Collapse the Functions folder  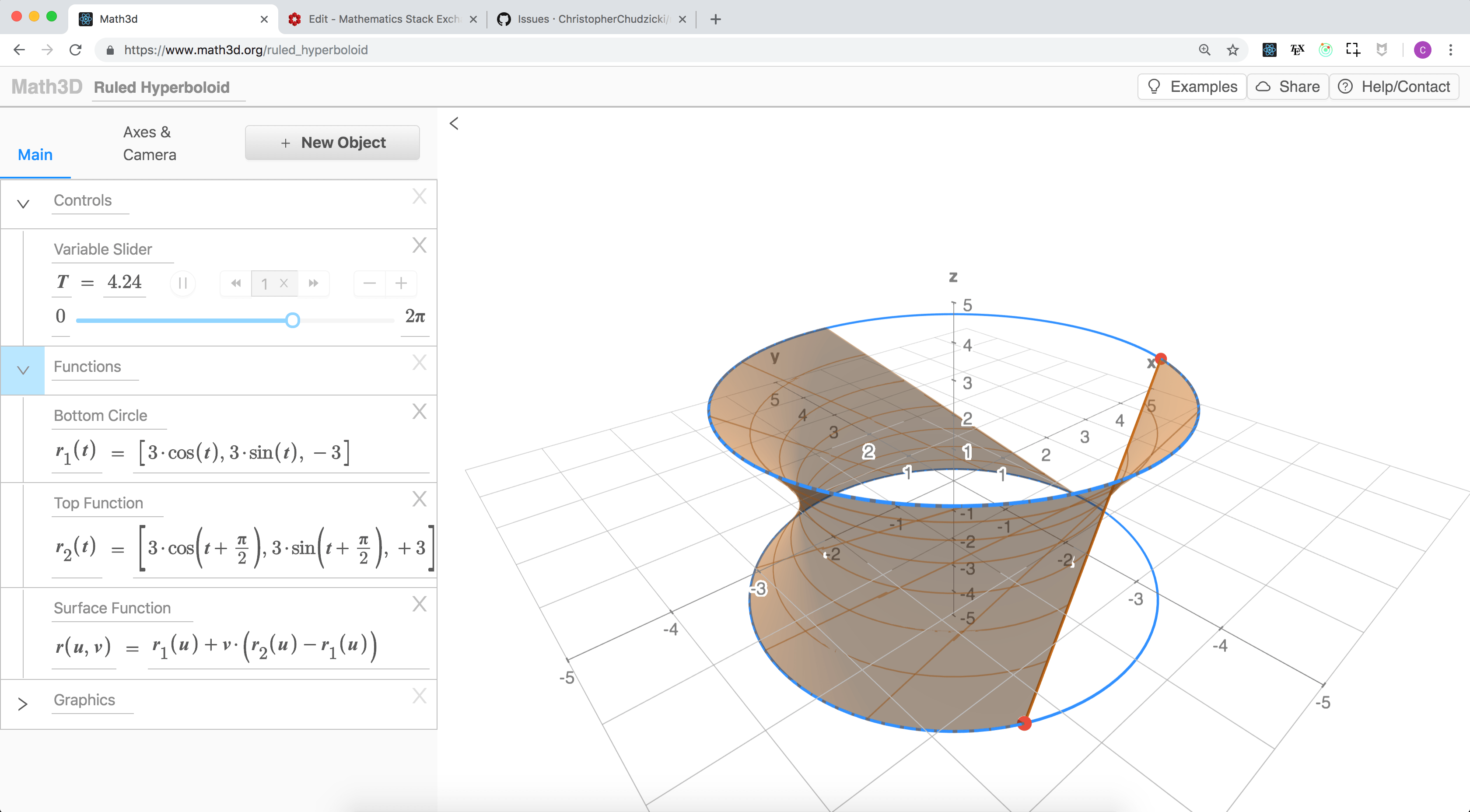click(23, 370)
